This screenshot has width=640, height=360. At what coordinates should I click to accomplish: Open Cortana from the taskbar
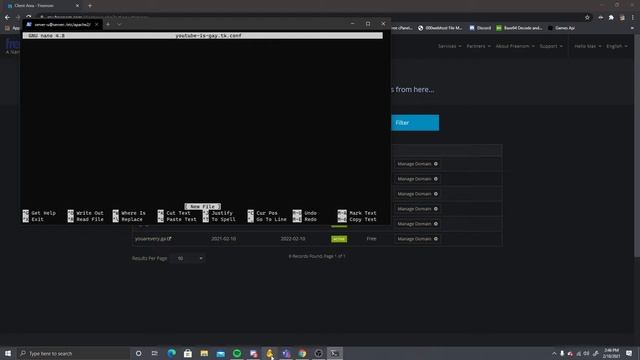(138, 353)
